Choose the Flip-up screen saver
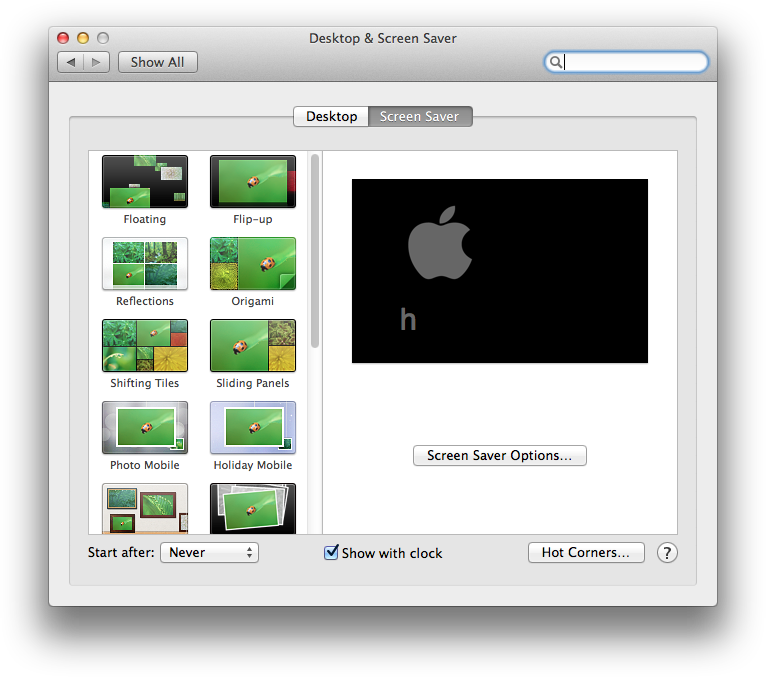The image size is (766, 677). [x=252, y=182]
